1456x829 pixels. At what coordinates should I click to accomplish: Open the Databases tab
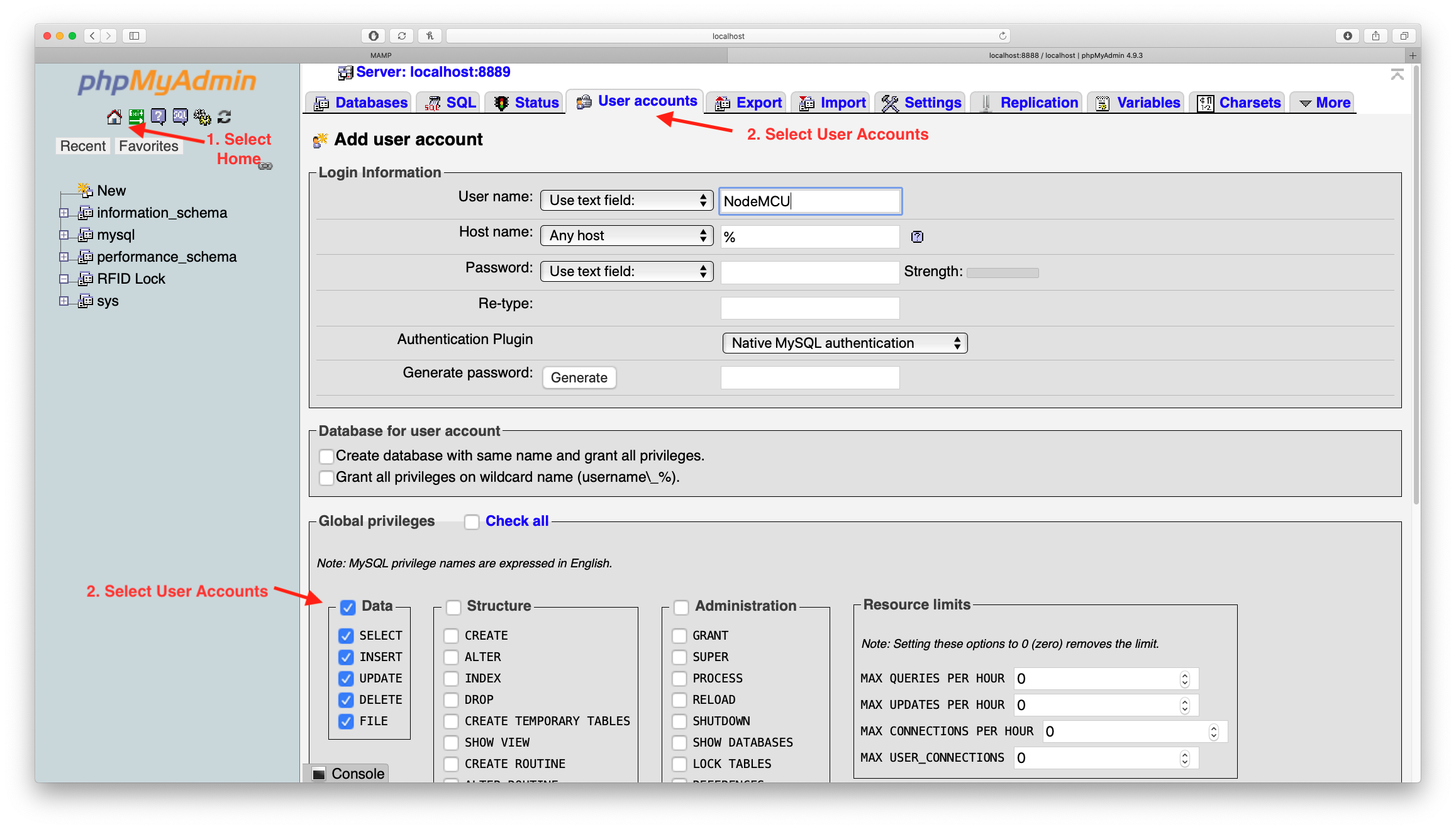point(360,103)
